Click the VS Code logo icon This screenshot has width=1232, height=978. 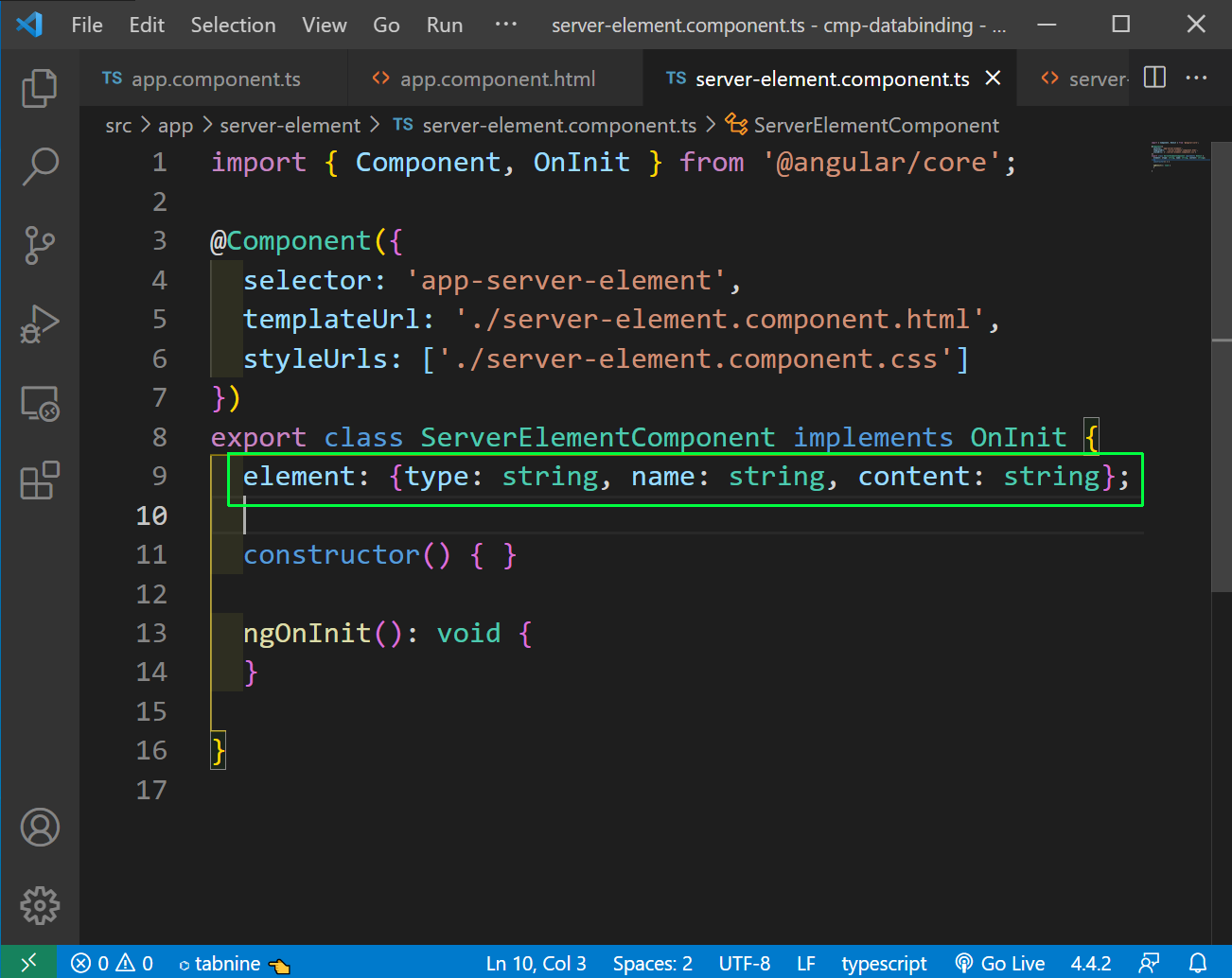click(29, 25)
